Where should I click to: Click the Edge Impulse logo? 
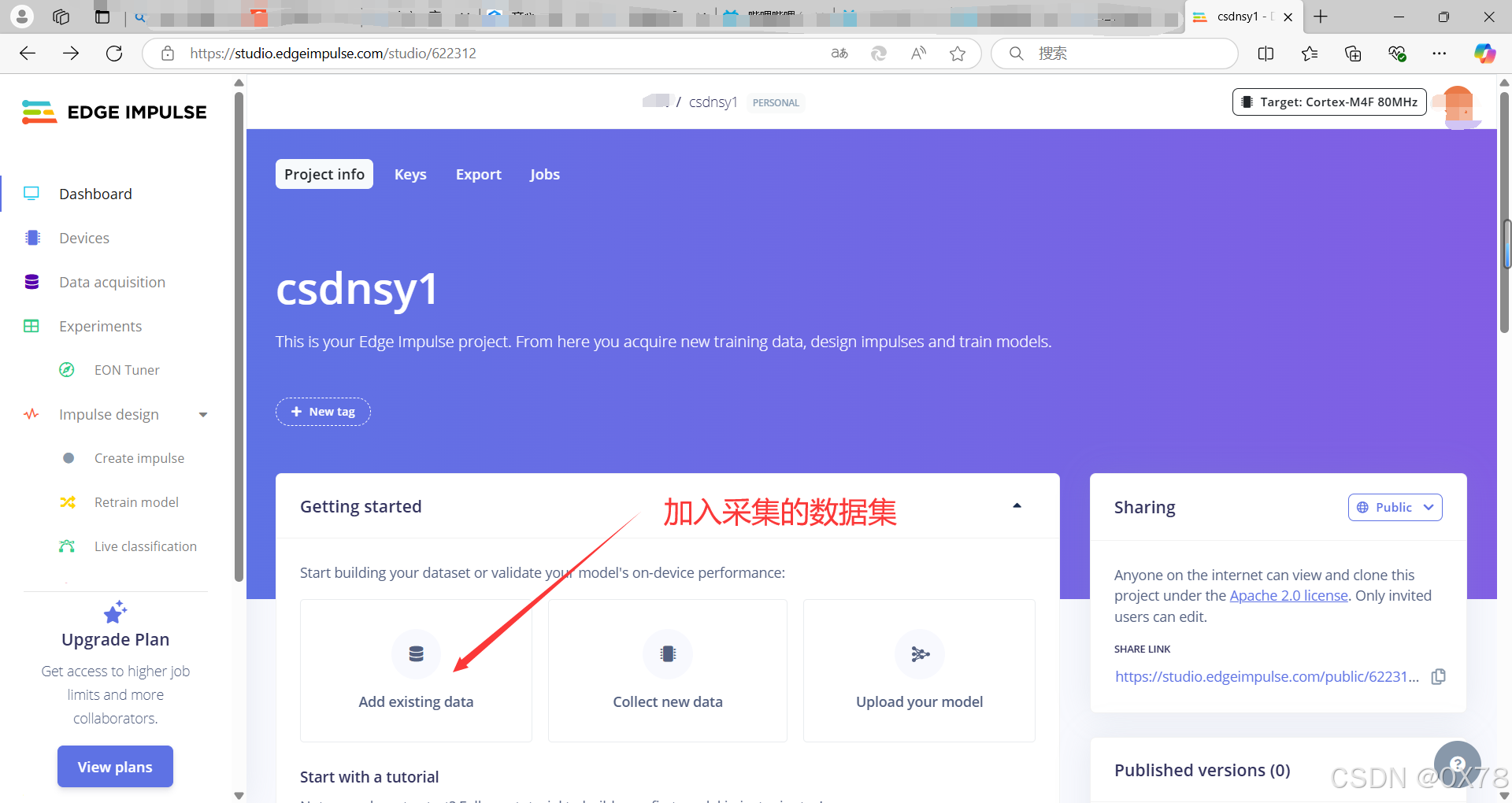point(114,112)
